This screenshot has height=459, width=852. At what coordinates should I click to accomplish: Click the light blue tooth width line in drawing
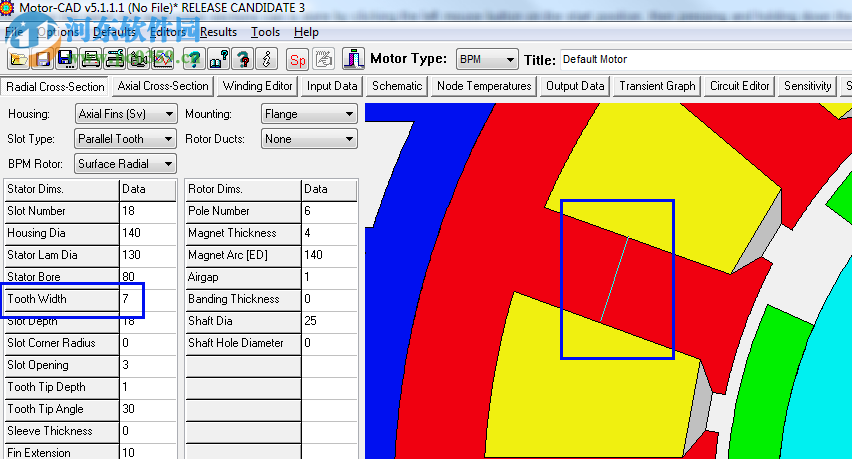[x=615, y=279]
